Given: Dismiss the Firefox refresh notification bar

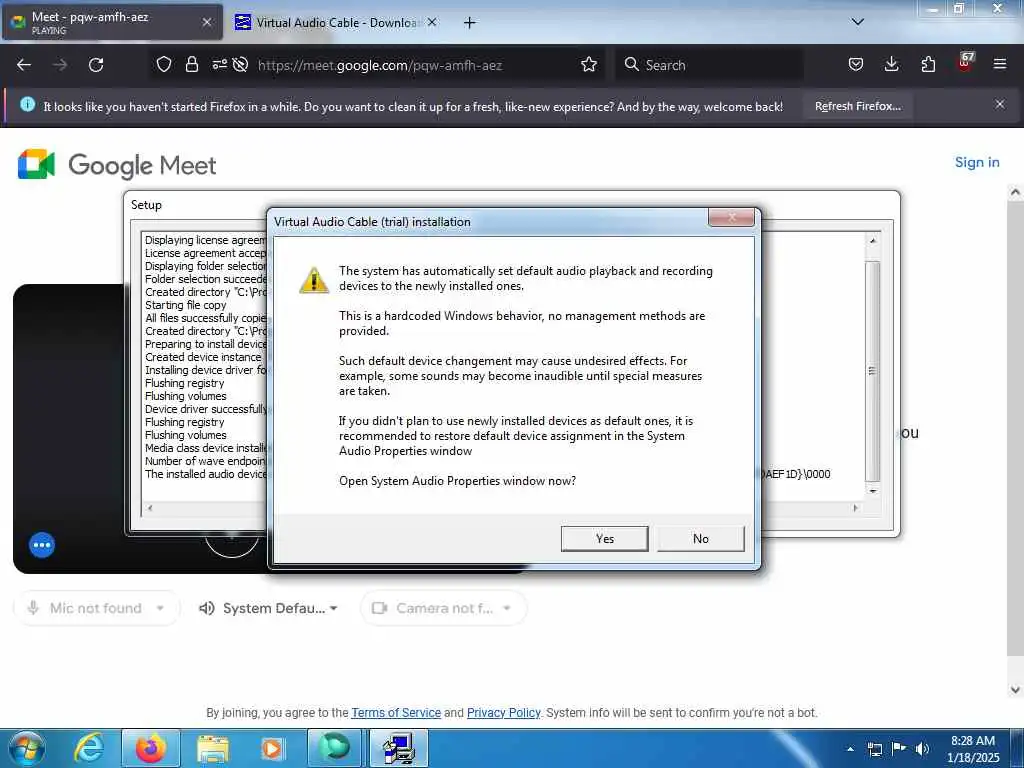Looking at the screenshot, I should (1000, 104).
